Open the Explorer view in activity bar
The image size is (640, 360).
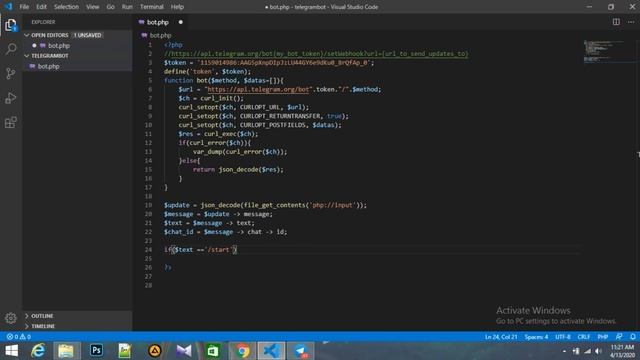(x=11, y=25)
